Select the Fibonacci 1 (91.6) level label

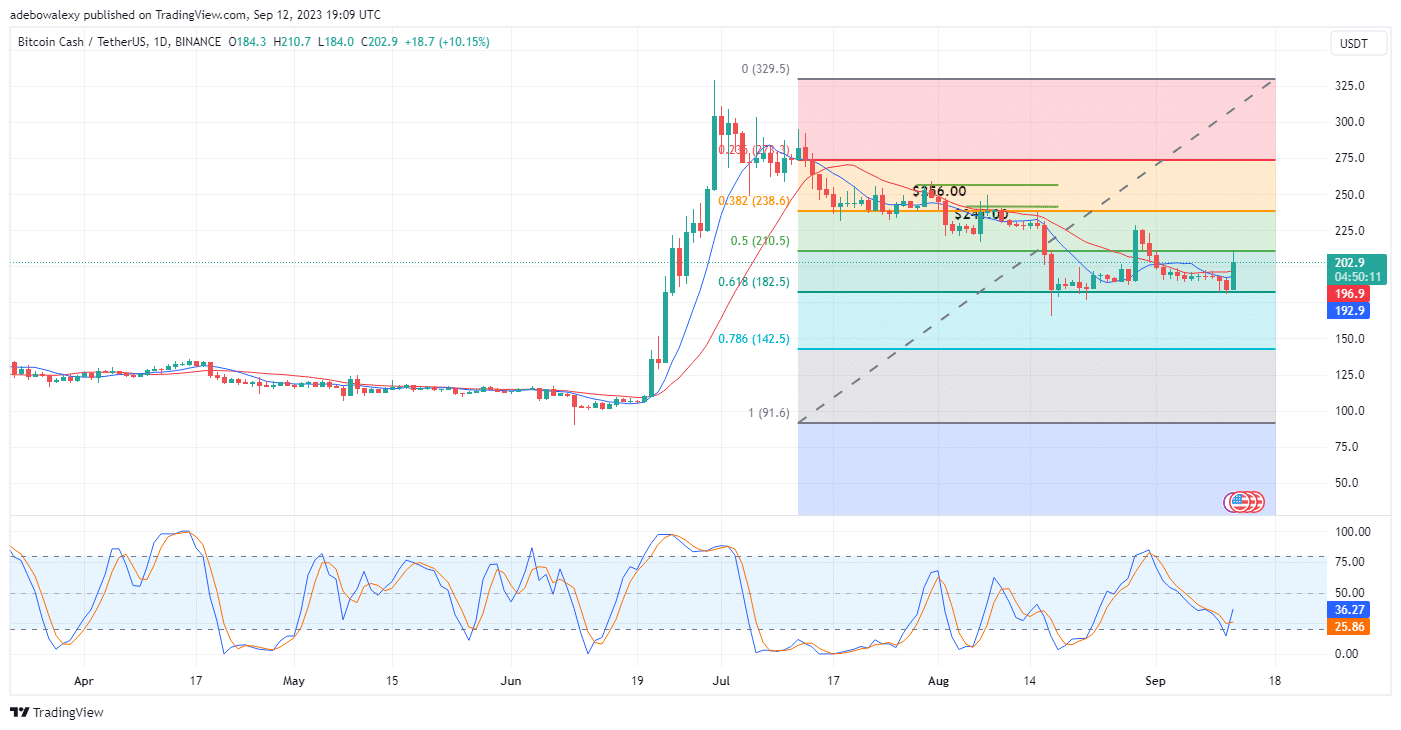click(769, 413)
